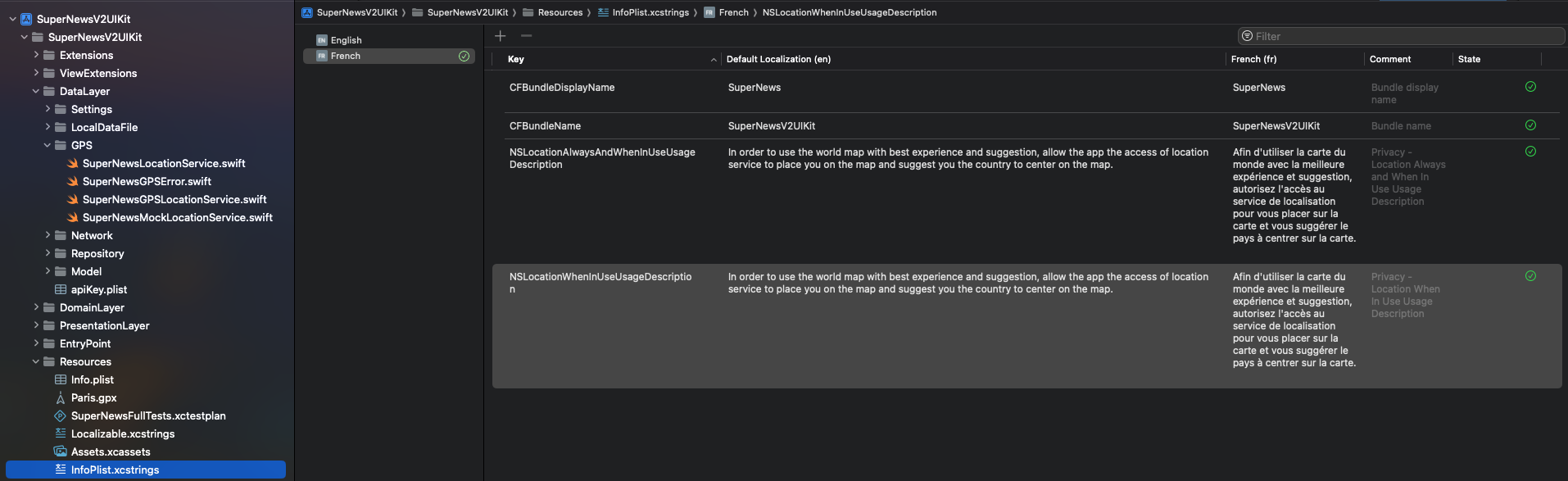Expand the DomainLayer folder
This screenshot has height=481, width=1568.
tap(36, 307)
